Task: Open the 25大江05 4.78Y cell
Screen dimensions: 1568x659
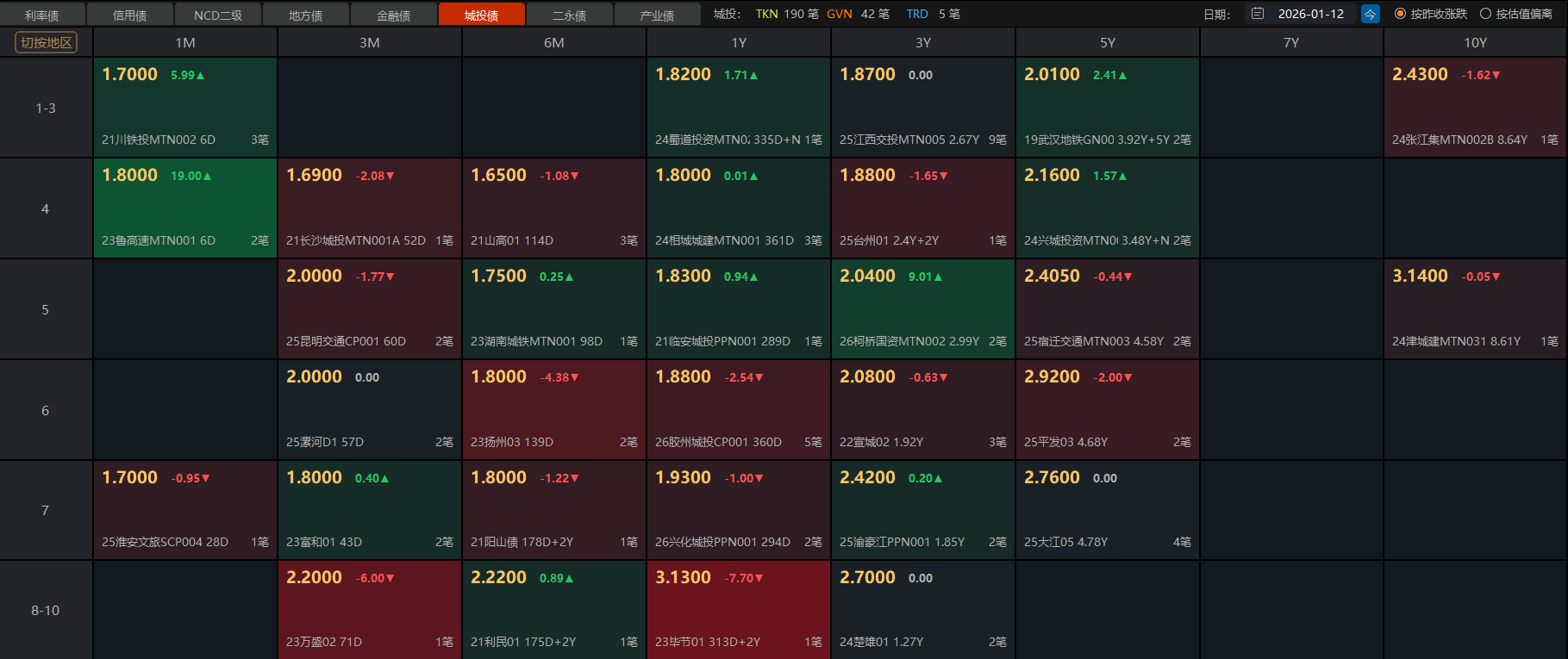Action: (x=1108, y=510)
